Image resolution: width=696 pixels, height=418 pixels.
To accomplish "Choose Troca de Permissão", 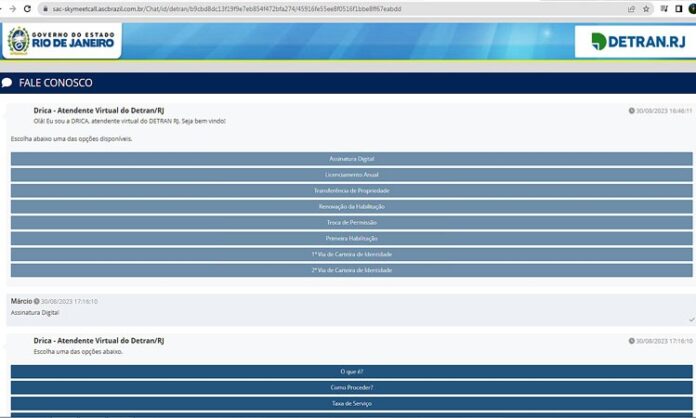I will click(351, 223).
